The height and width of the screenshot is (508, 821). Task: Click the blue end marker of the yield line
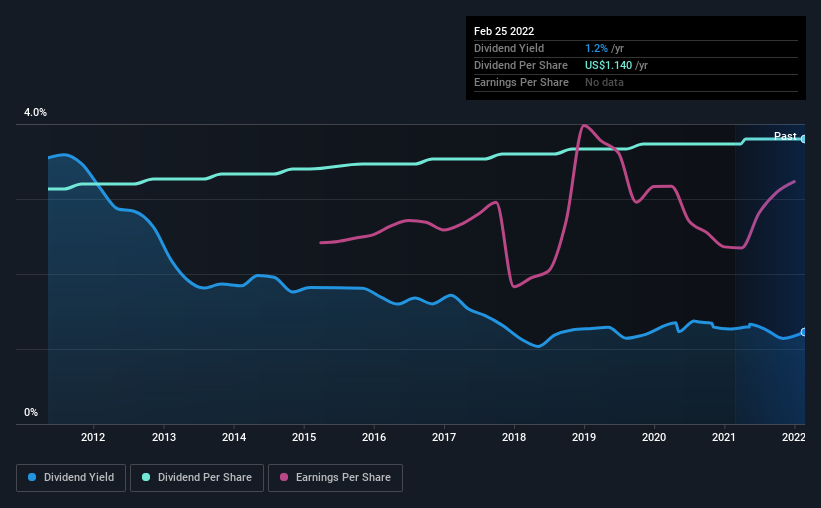click(x=804, y=332)
